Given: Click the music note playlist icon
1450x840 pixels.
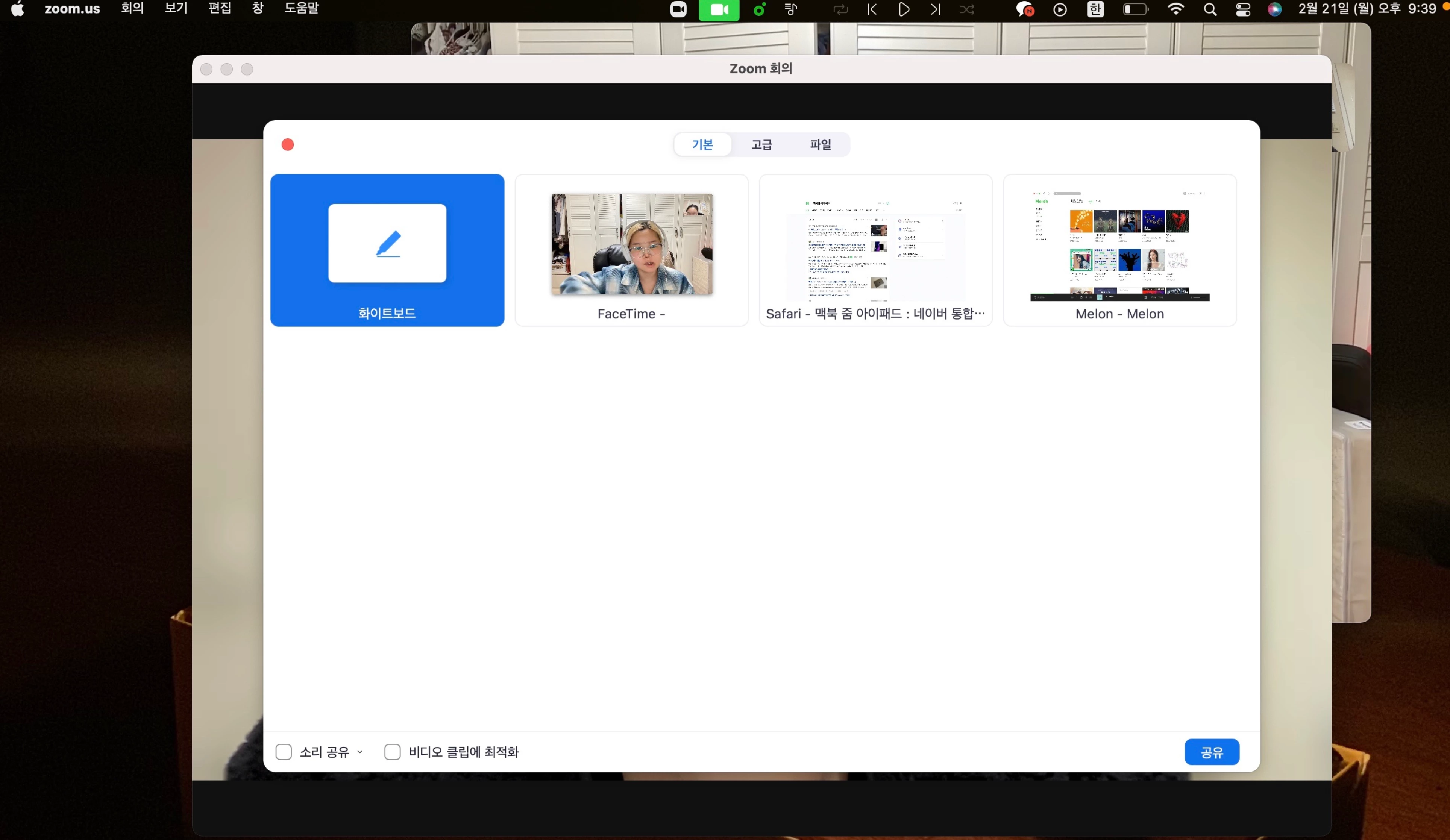Looking at the screenshot, I should (x=791, y=9).
